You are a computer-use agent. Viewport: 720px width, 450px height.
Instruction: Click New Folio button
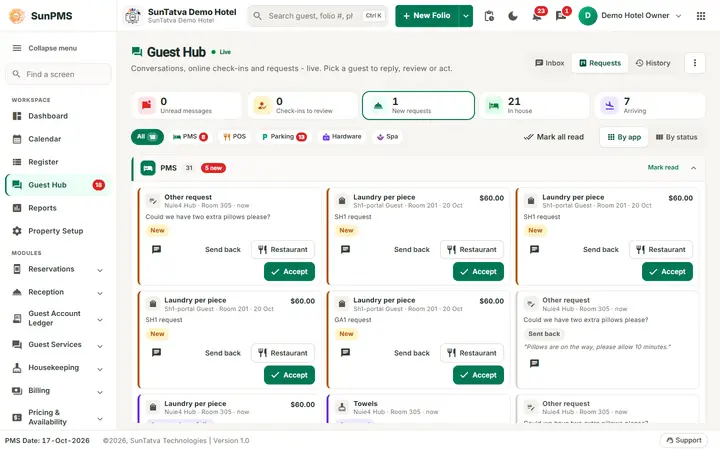427,16
